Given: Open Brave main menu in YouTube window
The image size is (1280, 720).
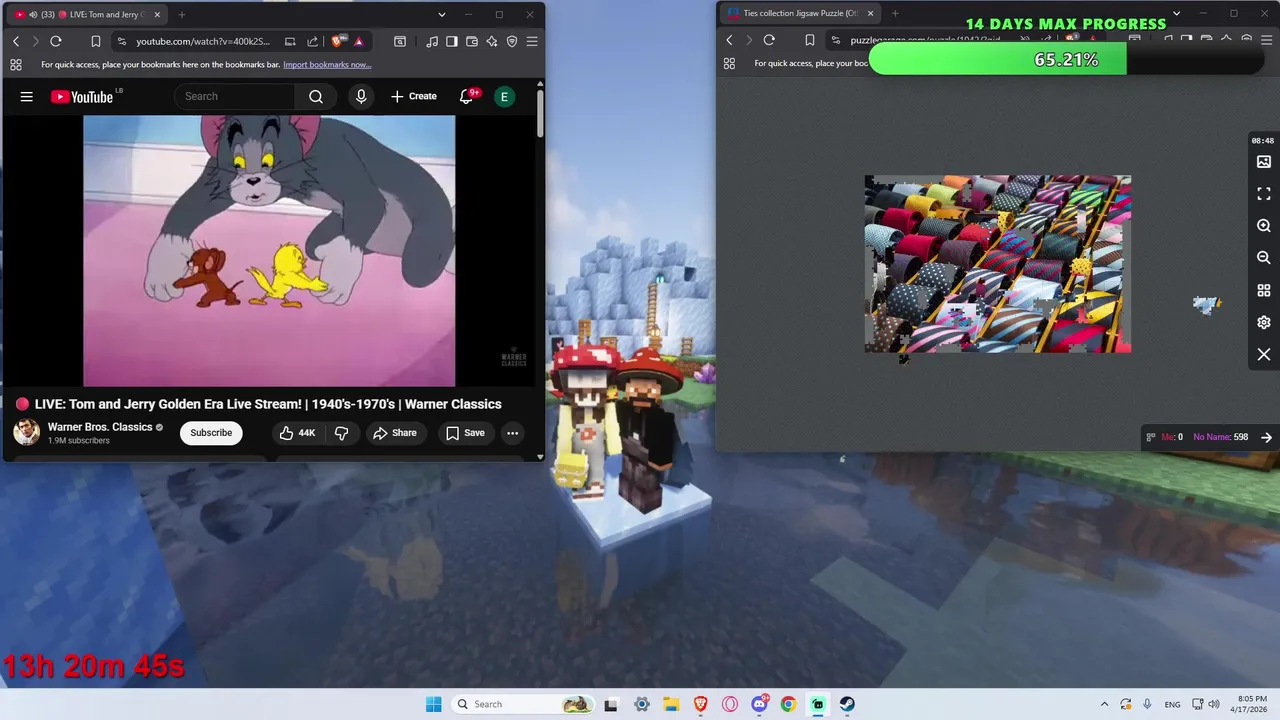Looking at the screenshot, I should (x=532, y=41).
